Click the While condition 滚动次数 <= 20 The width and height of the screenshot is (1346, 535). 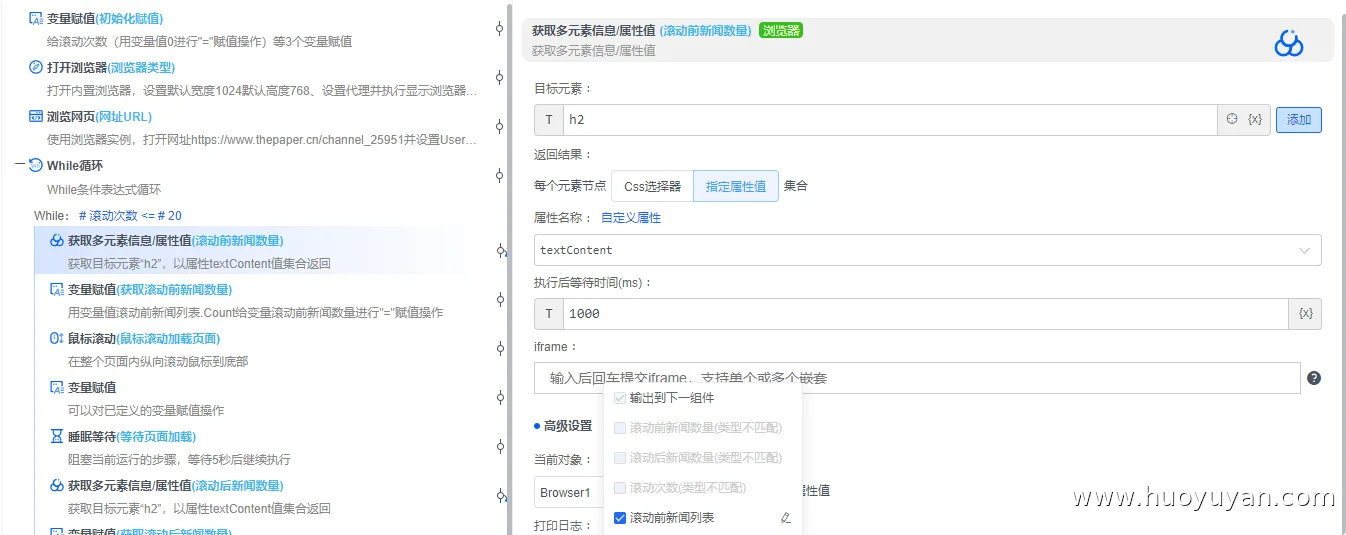pyautogui.click(x=130, y=215)
